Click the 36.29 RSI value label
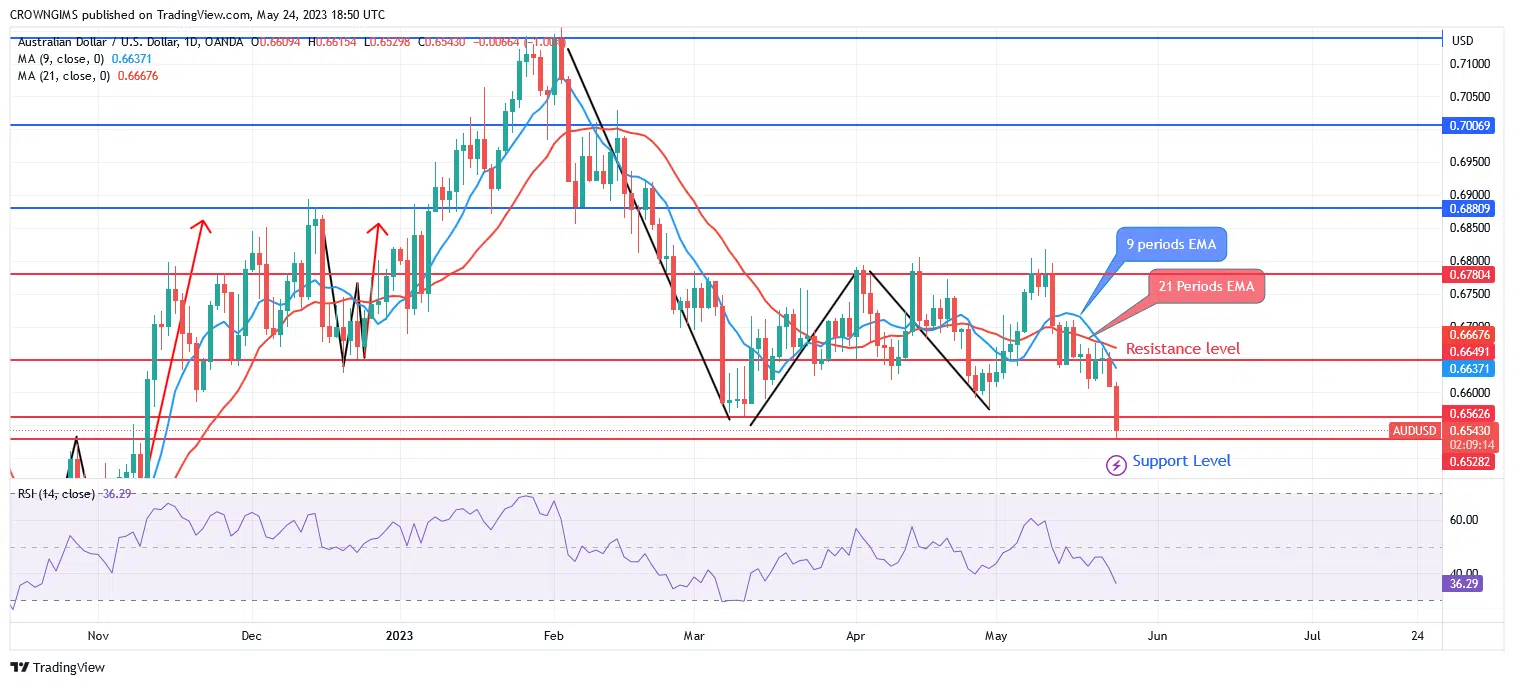This screenshot has height=685, width=1514. [x=1462, y=583]
